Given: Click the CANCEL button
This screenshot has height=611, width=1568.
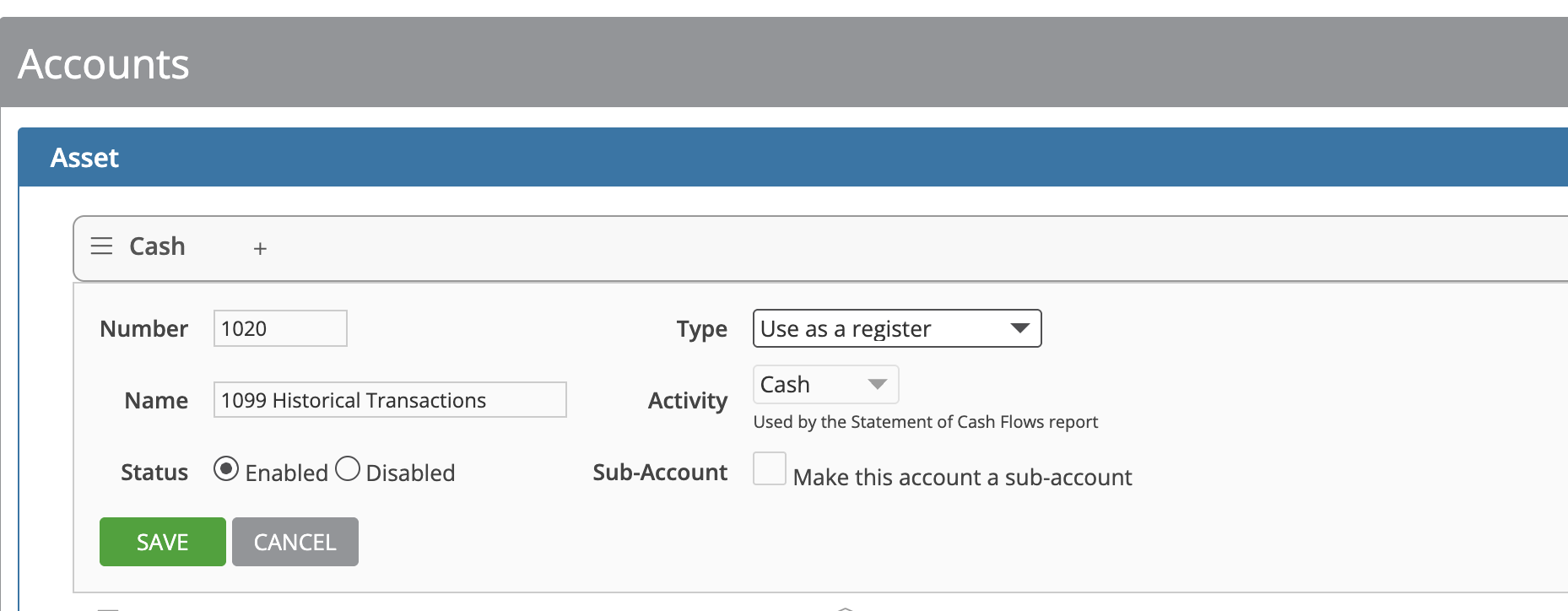Looking at the screenshot, I should pyautogui.click(x=295, y=542).
